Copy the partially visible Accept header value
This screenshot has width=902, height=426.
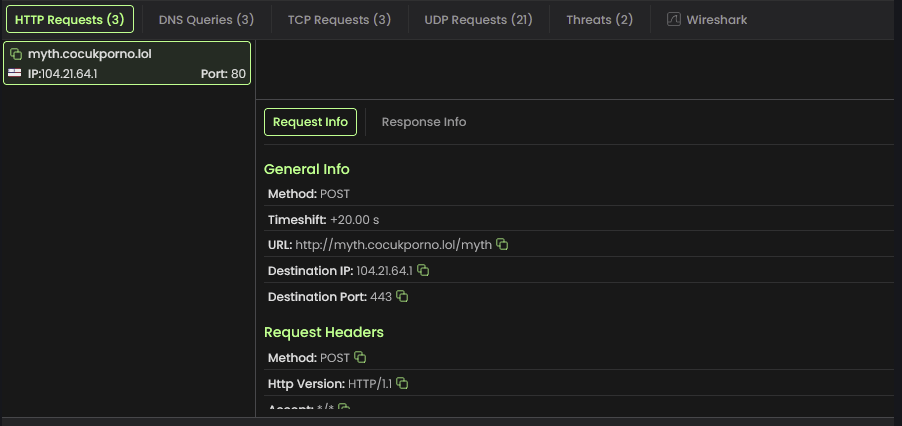(x=344, y=408)
